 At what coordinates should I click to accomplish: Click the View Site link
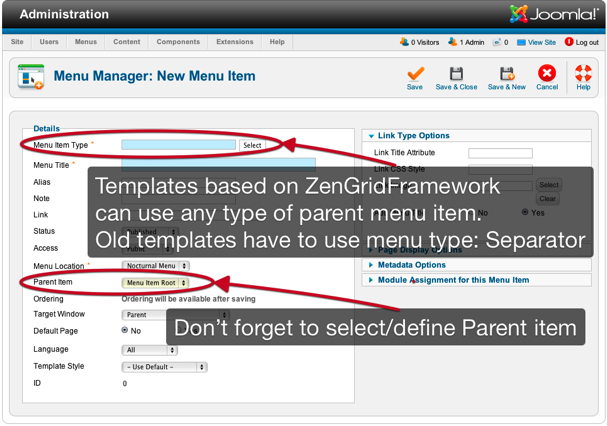[542, 42]
